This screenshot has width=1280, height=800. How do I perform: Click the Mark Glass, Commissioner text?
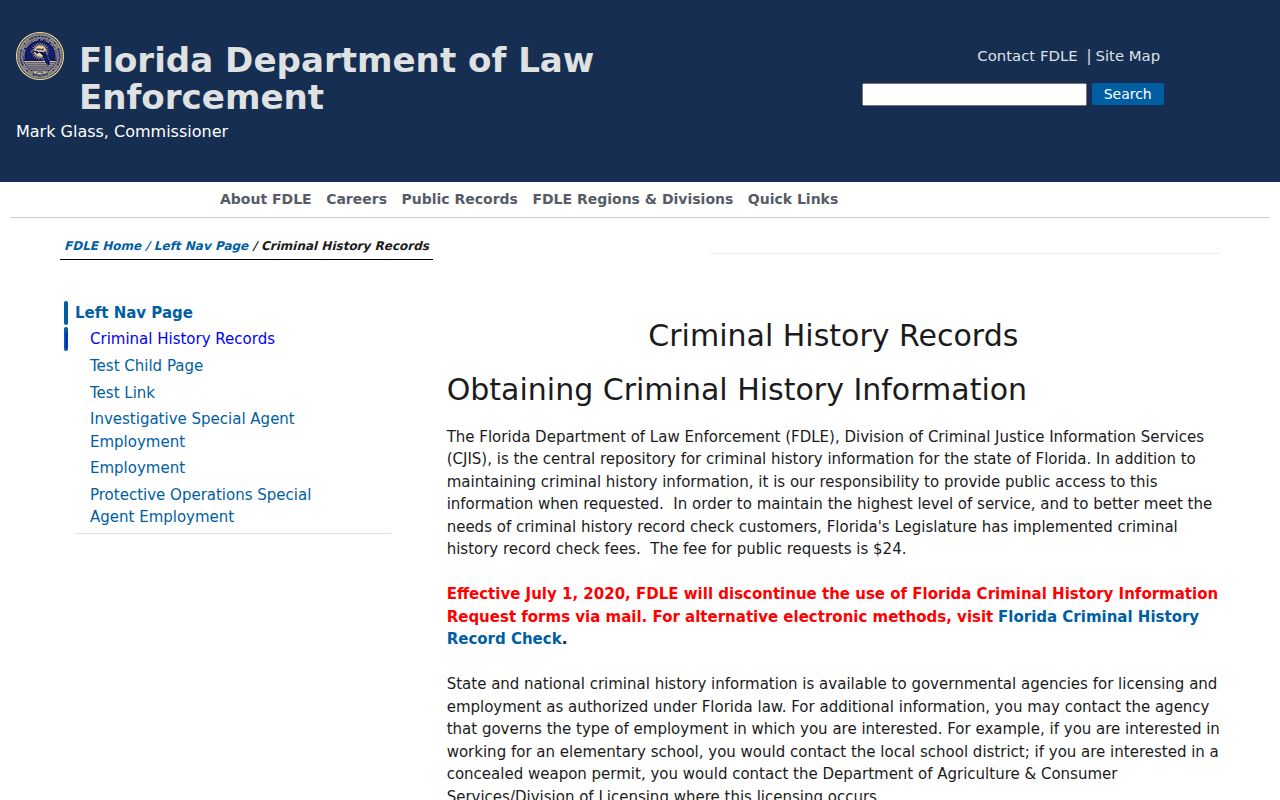point(122,132)
